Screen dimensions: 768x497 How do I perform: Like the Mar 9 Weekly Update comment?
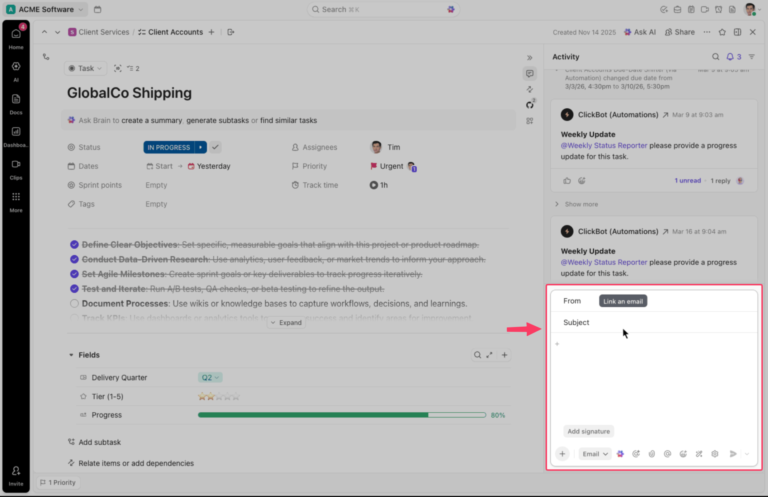click(x=567, y=181)
